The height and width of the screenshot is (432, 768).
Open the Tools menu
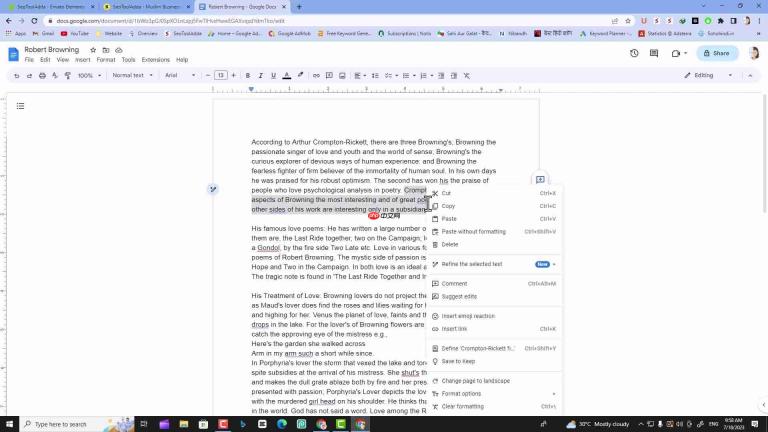pyautogui.click(x=128, y=60)
